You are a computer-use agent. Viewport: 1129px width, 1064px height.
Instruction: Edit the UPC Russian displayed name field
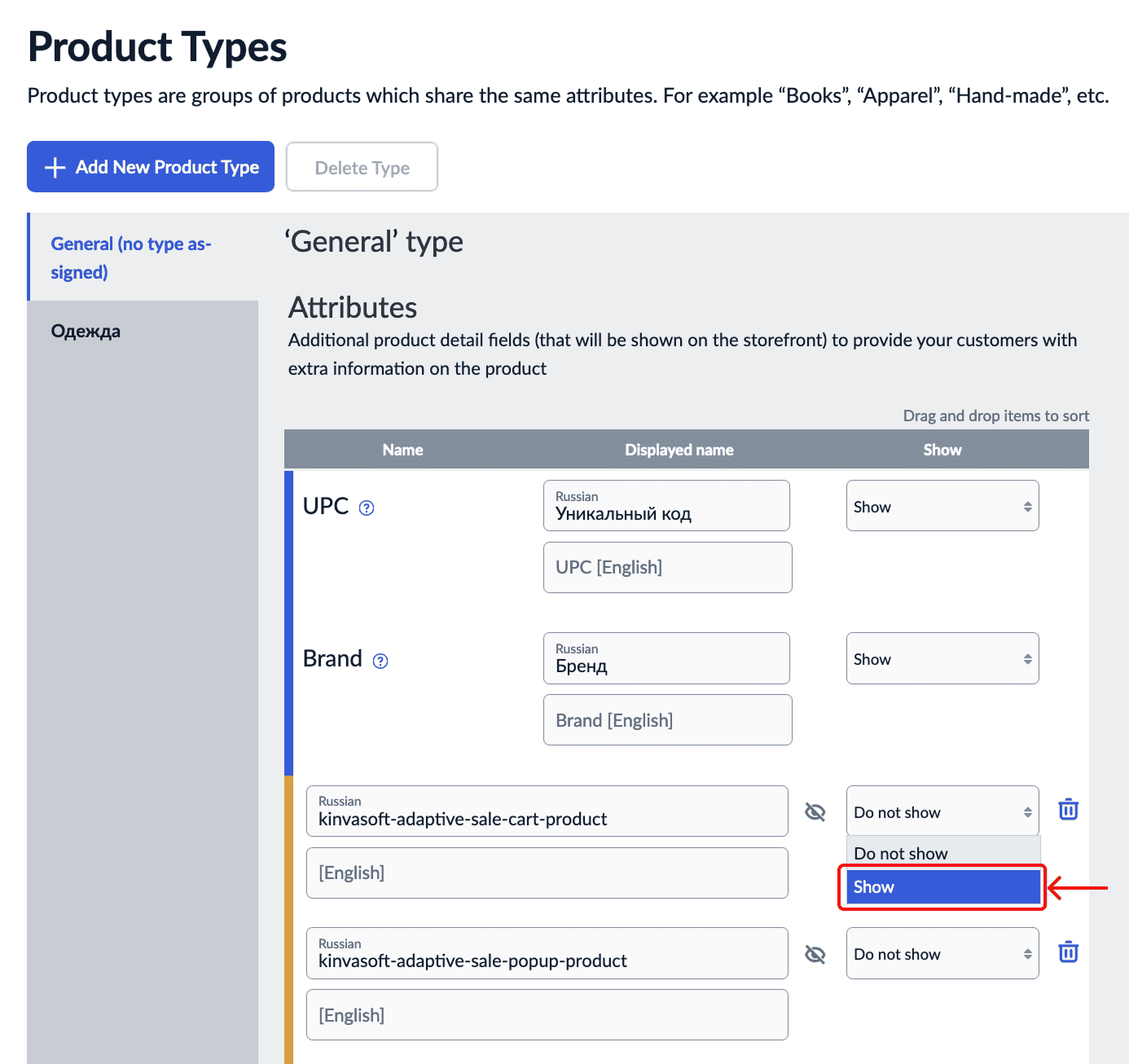click(666, 512)
